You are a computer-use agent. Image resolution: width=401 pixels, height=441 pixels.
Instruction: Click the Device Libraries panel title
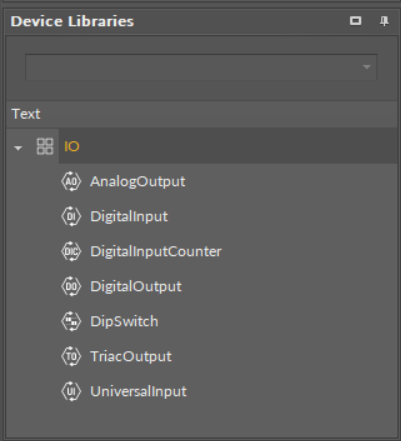[72, 21]
